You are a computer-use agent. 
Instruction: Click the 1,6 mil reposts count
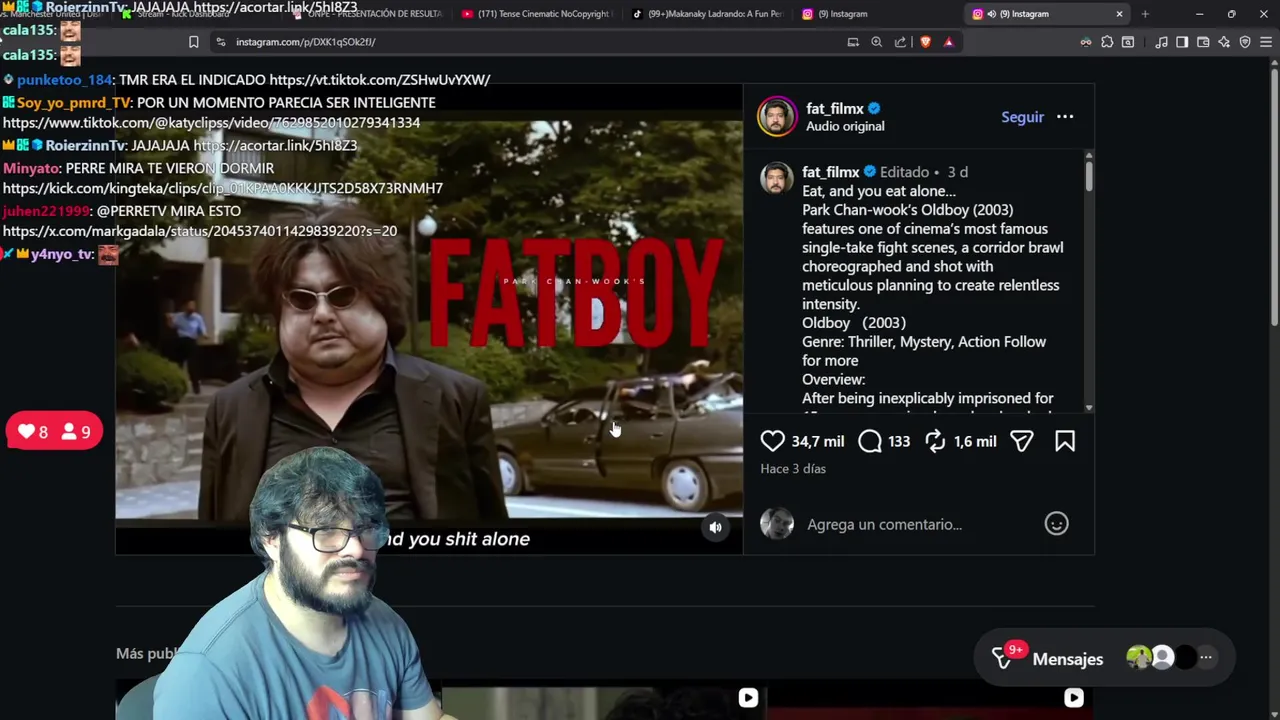975,441
